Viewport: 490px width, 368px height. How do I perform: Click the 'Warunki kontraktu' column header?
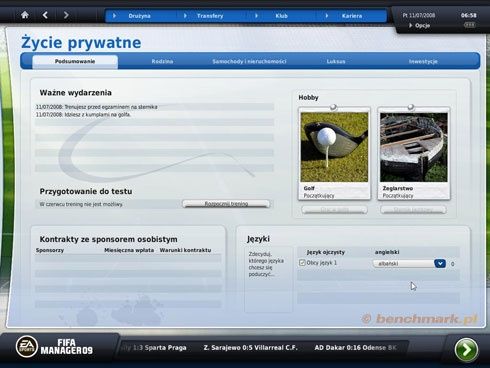click(185, 250)
